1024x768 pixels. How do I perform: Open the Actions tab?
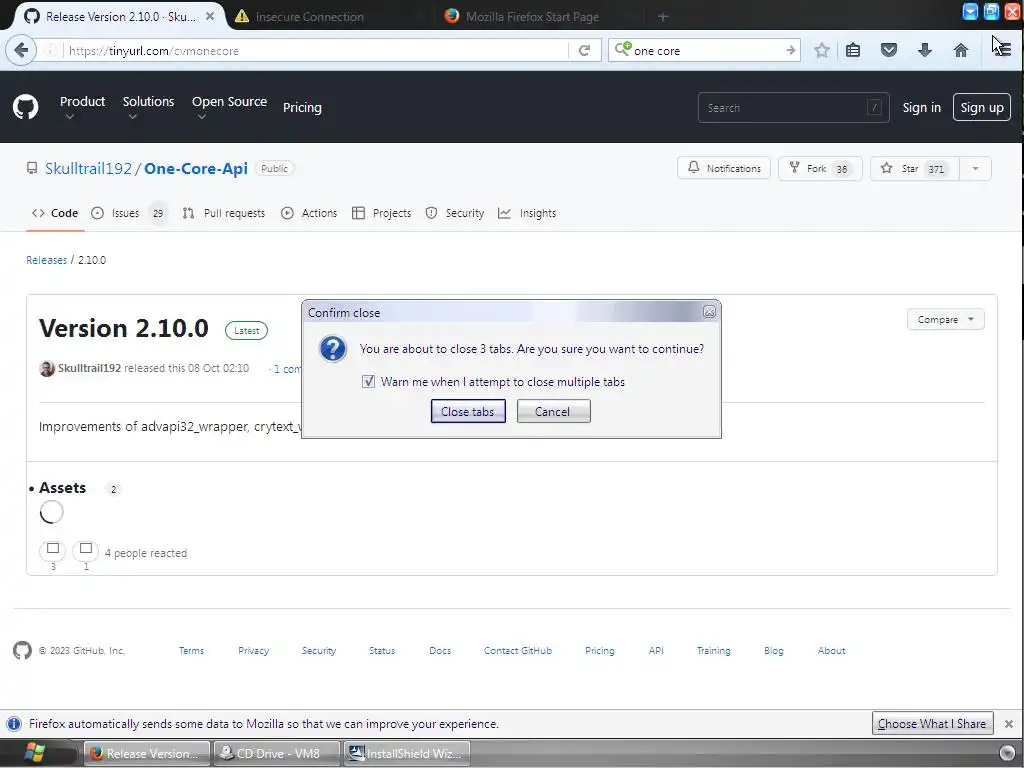[x=309, y=214]
